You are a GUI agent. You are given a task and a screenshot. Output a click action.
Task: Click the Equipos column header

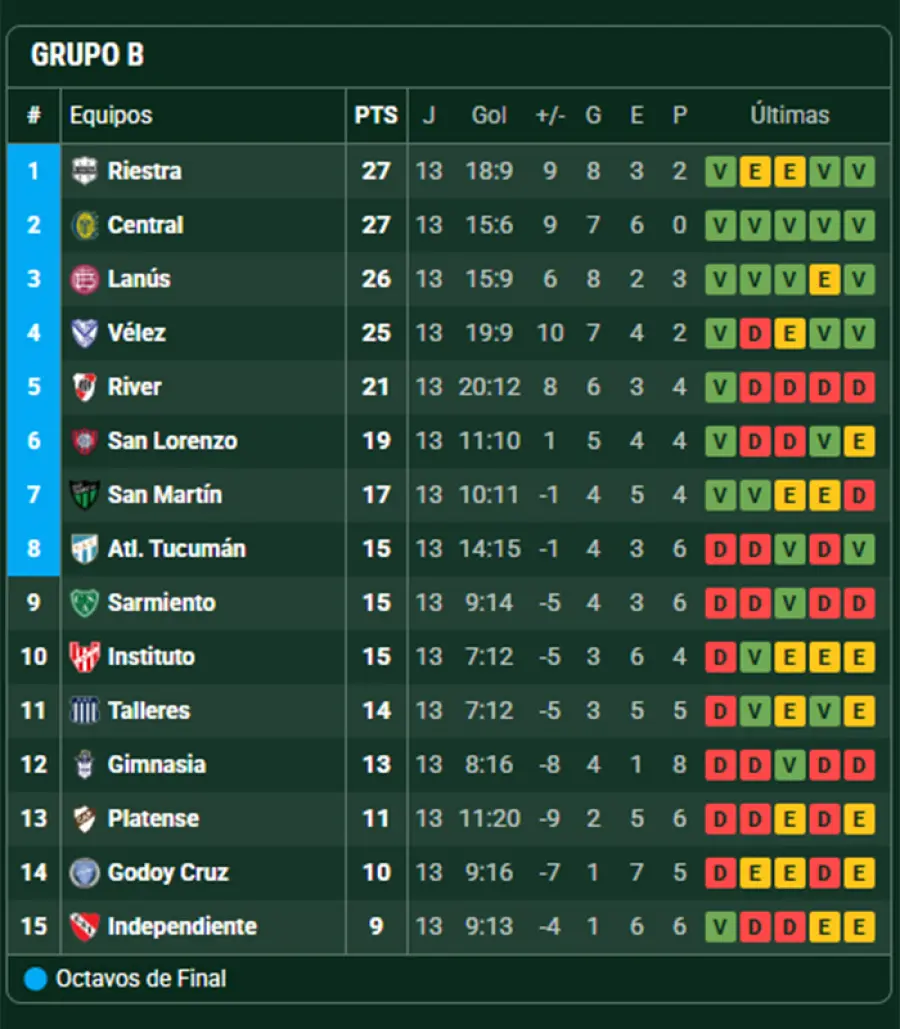point(111,115)
